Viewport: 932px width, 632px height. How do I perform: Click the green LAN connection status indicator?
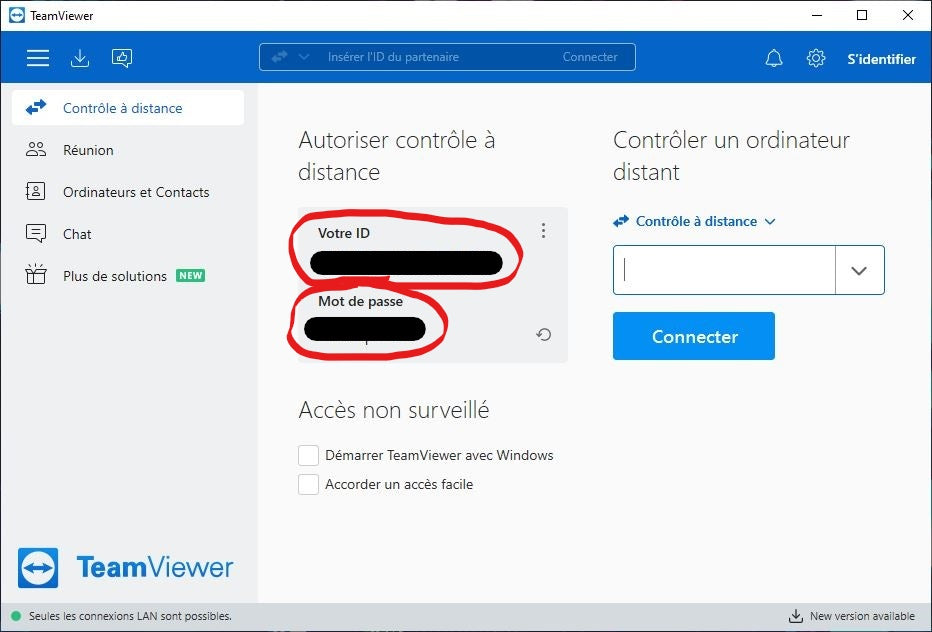(x=16, y=616)
